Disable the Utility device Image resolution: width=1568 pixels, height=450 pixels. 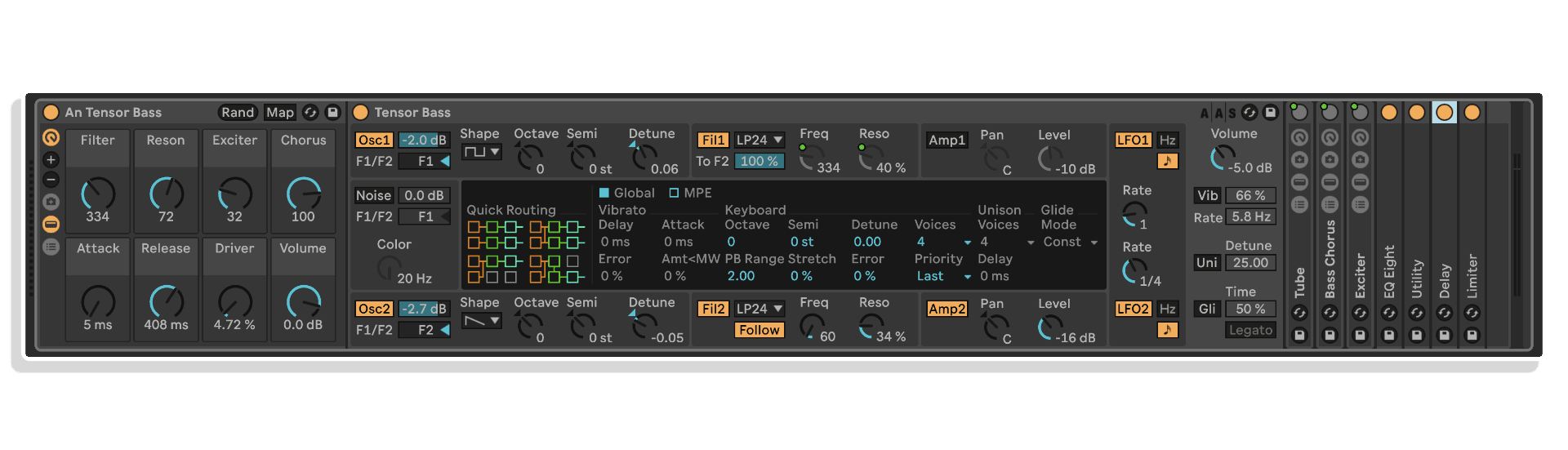pos(1417,113)
